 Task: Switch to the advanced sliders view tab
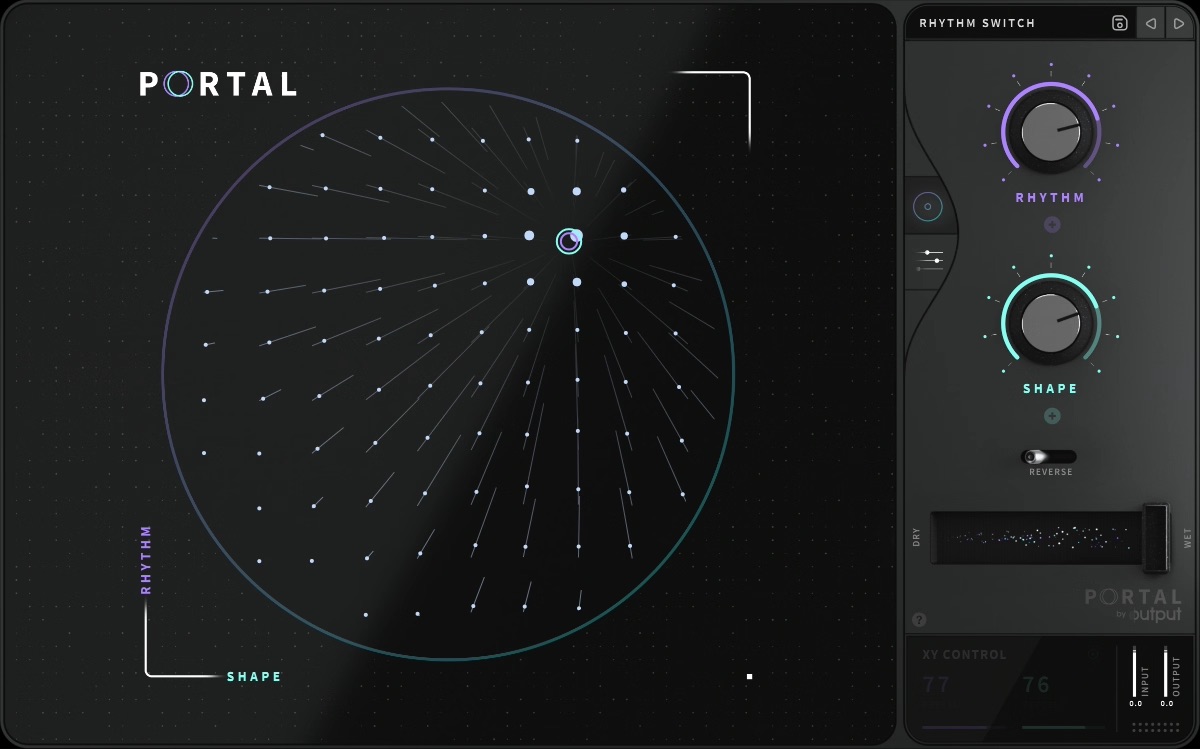click(x=932, y=261)
